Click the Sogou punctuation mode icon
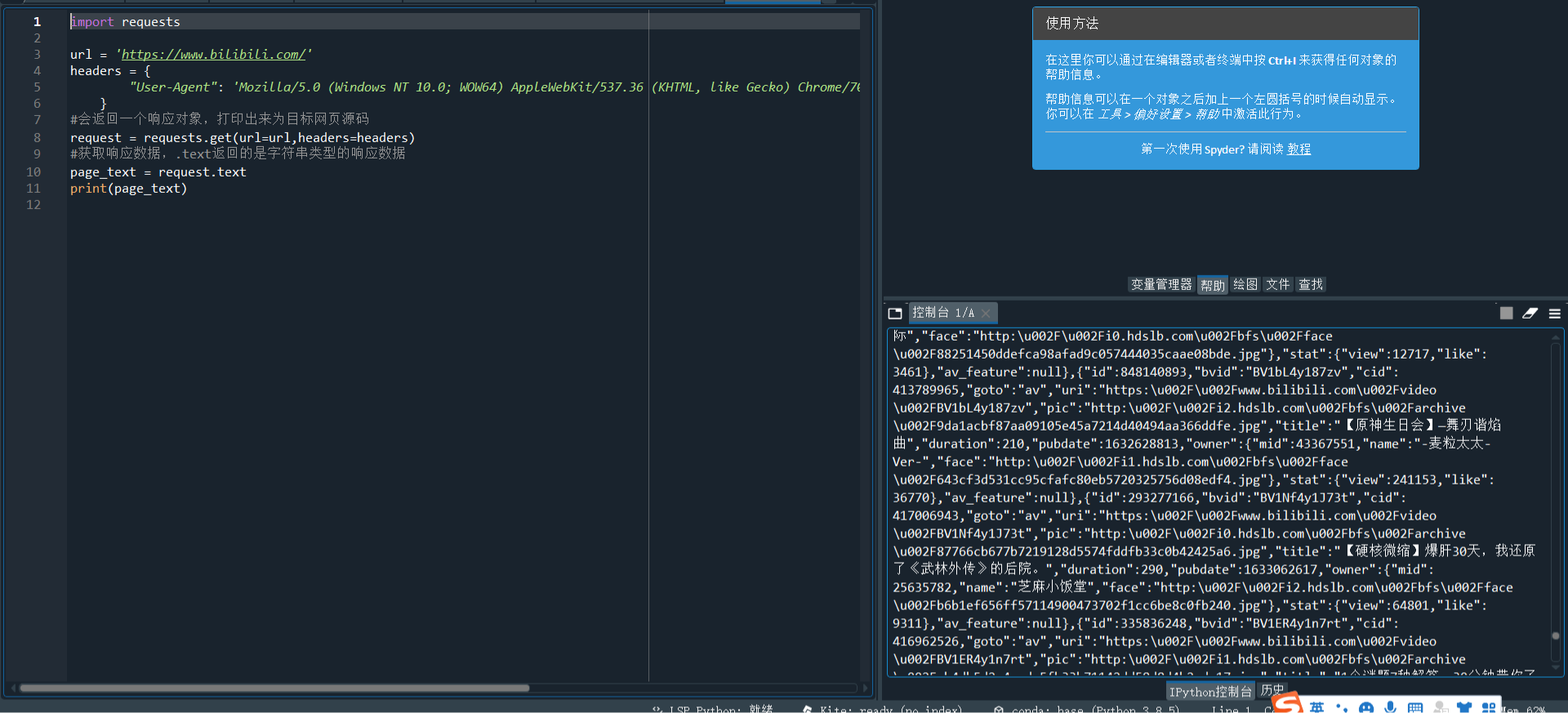1568x713 pixels. point(1342,708)
